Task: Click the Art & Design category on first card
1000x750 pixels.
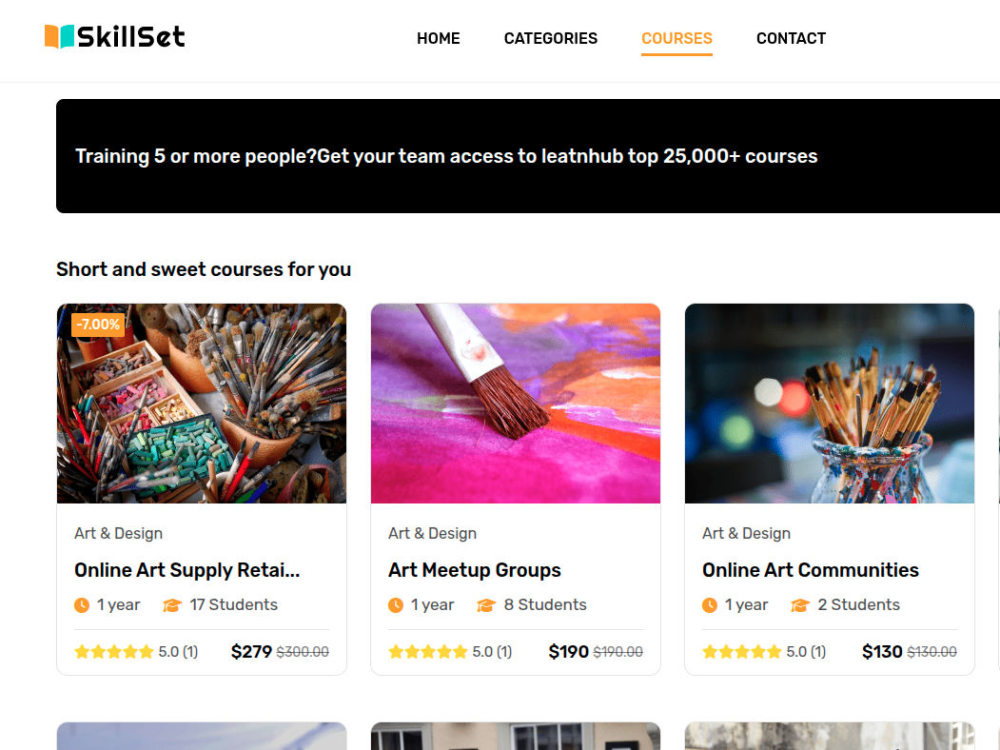Action: pyautogui.click(x=119, y=533)
